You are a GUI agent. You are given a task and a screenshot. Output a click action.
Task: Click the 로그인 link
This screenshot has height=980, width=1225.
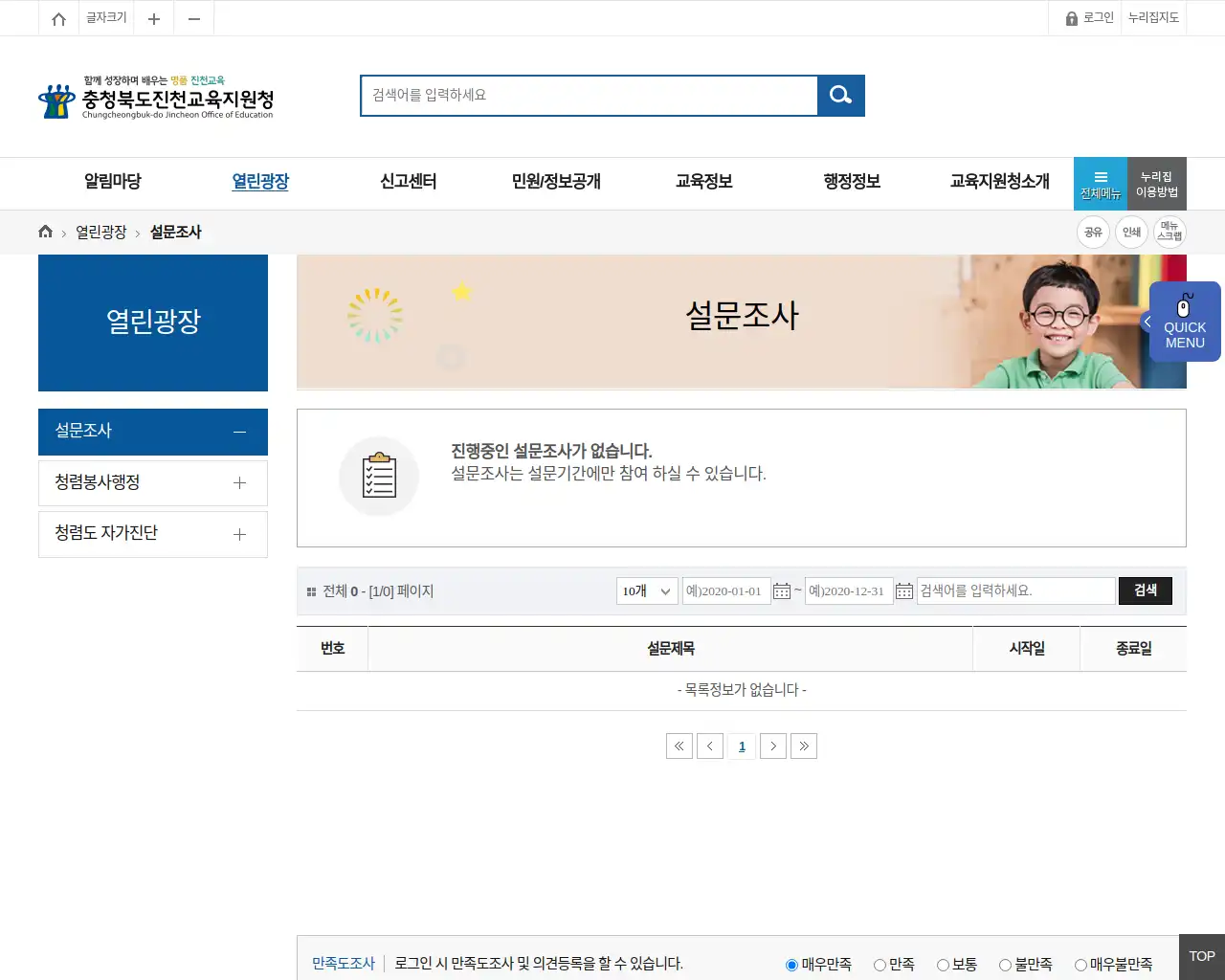(1099, 18)
